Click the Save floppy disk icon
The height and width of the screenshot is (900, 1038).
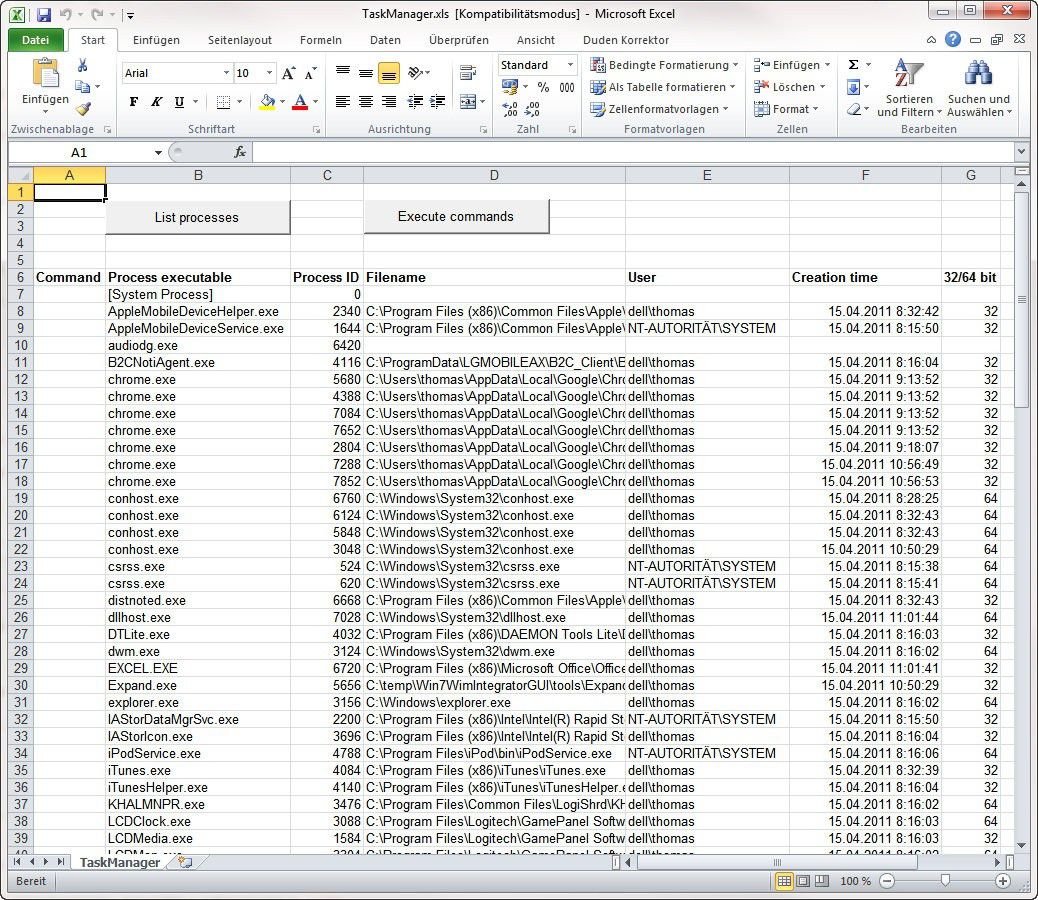(44, 14)
